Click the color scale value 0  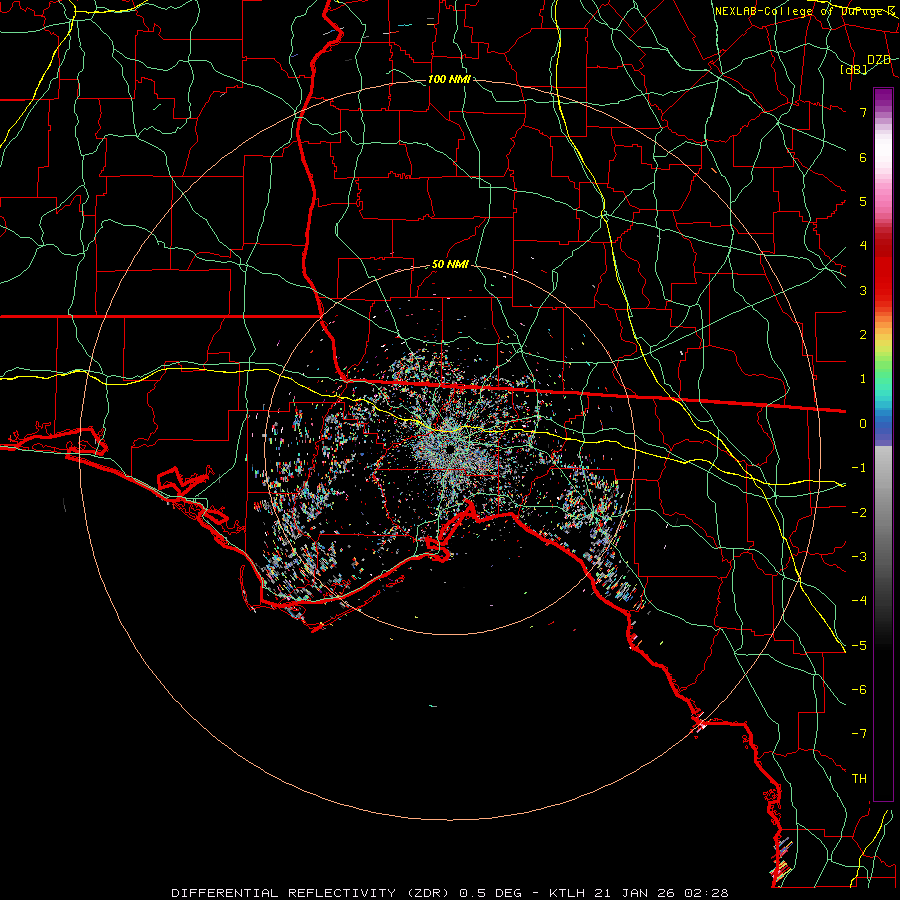pyautogui.click(x=863, y=424)
